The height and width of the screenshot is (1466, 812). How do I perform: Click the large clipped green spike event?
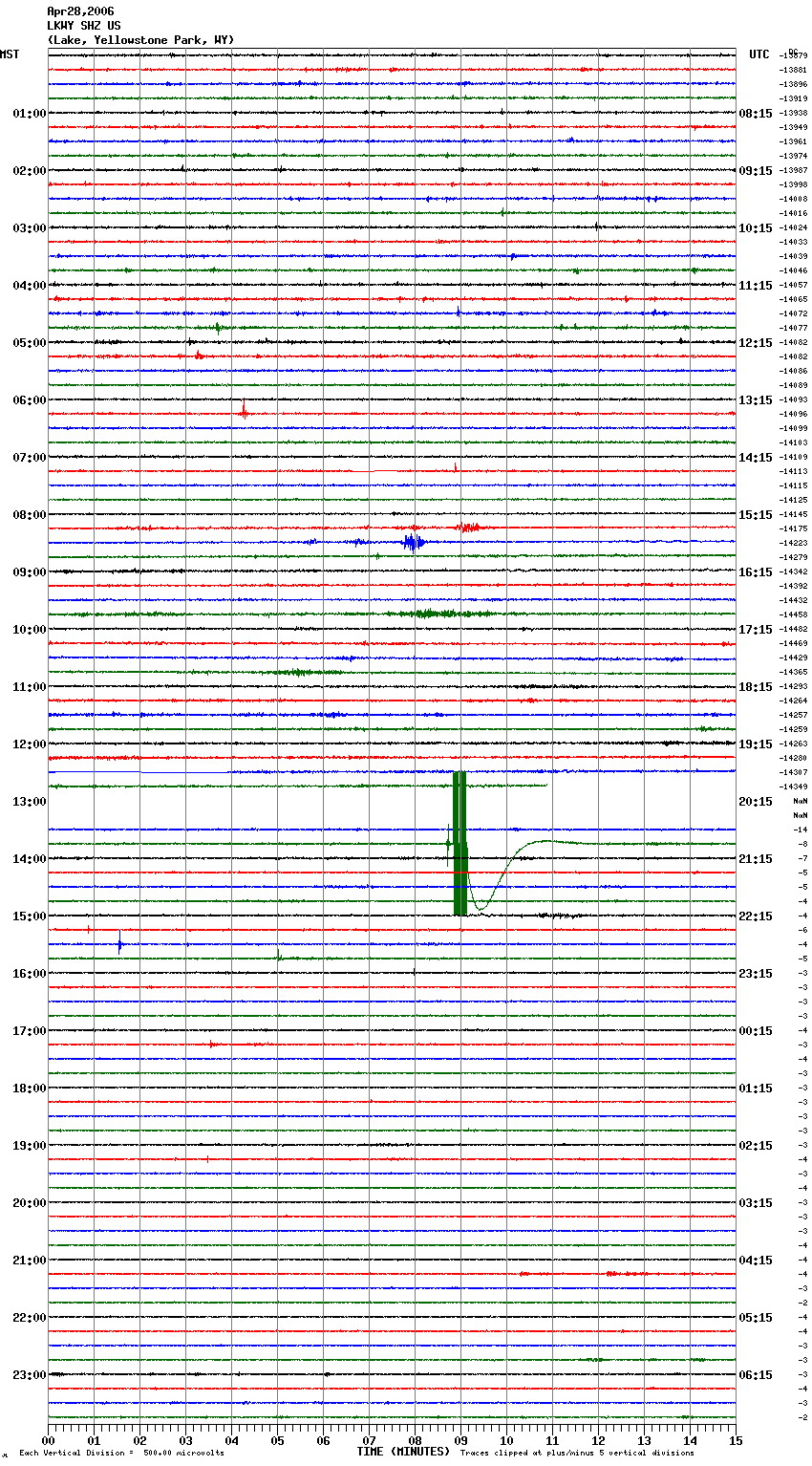point(460,843)
